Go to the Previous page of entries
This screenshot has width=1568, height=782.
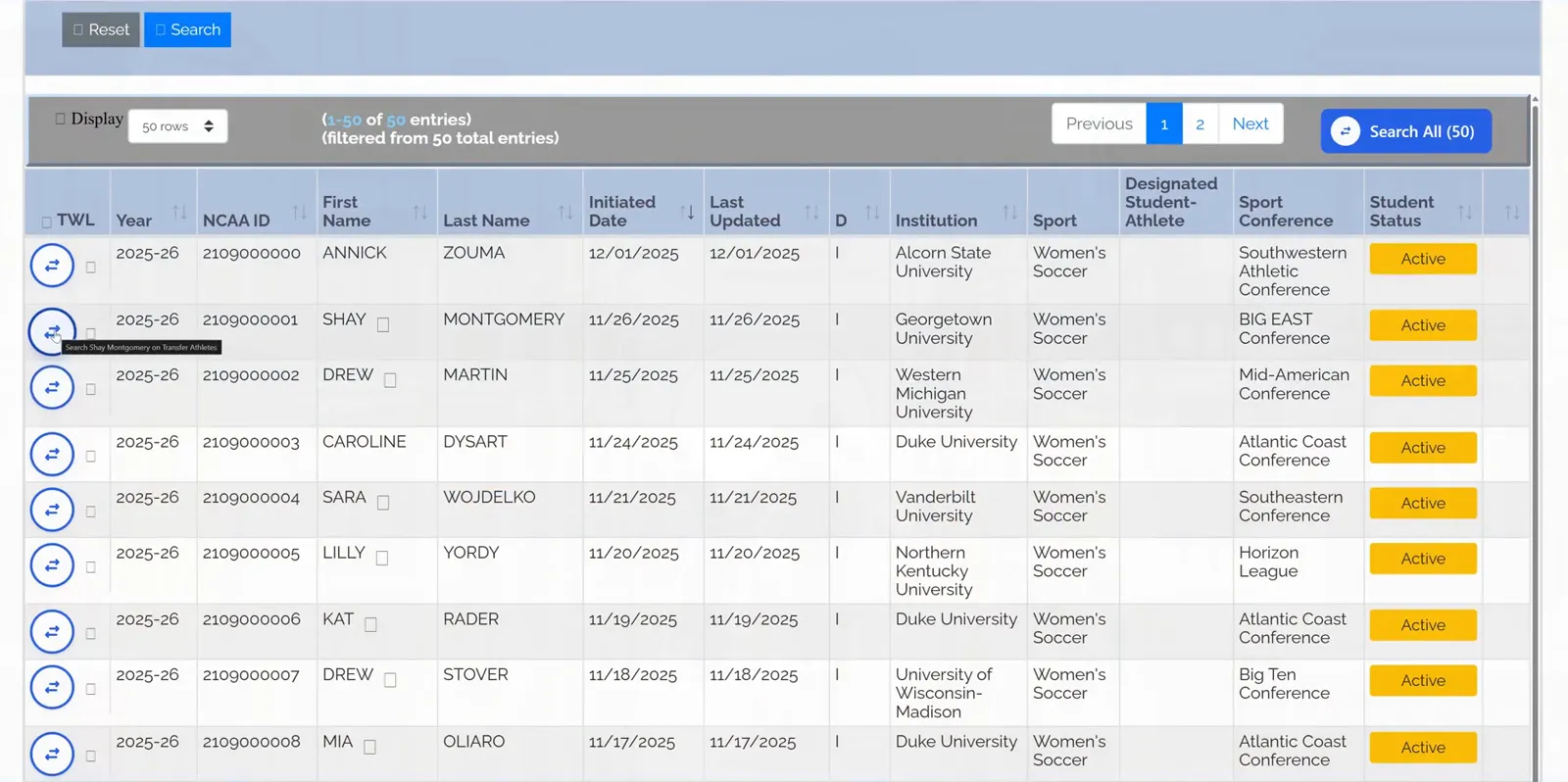(1099, 124)
